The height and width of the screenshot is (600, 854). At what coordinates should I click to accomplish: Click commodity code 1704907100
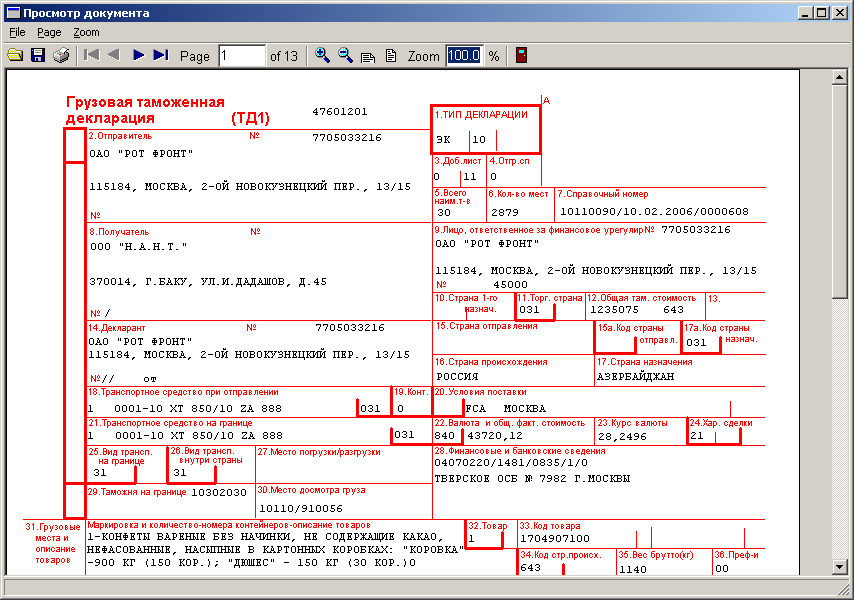554,539
